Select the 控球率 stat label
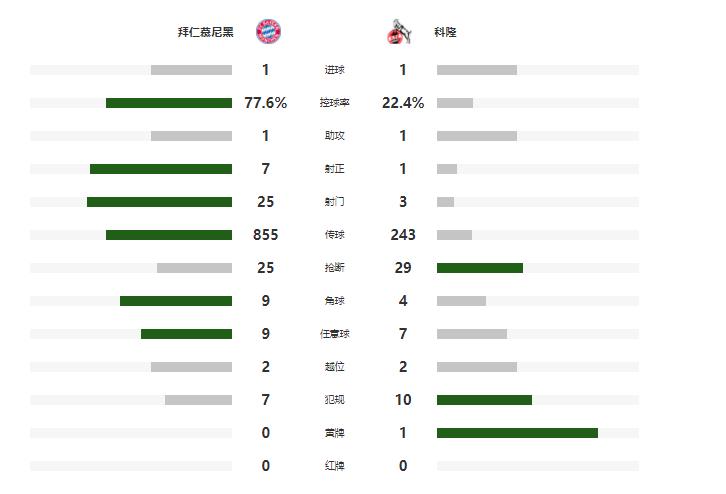 tap(335, 103)
